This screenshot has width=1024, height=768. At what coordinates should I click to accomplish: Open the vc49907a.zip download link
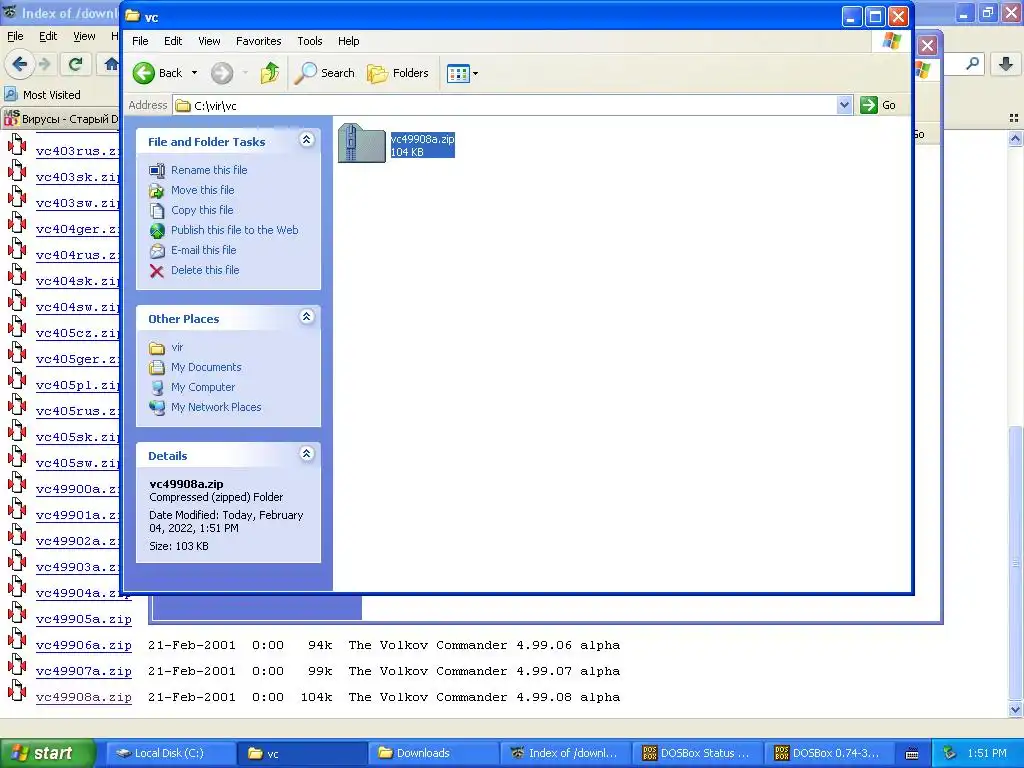click(84, 671)
